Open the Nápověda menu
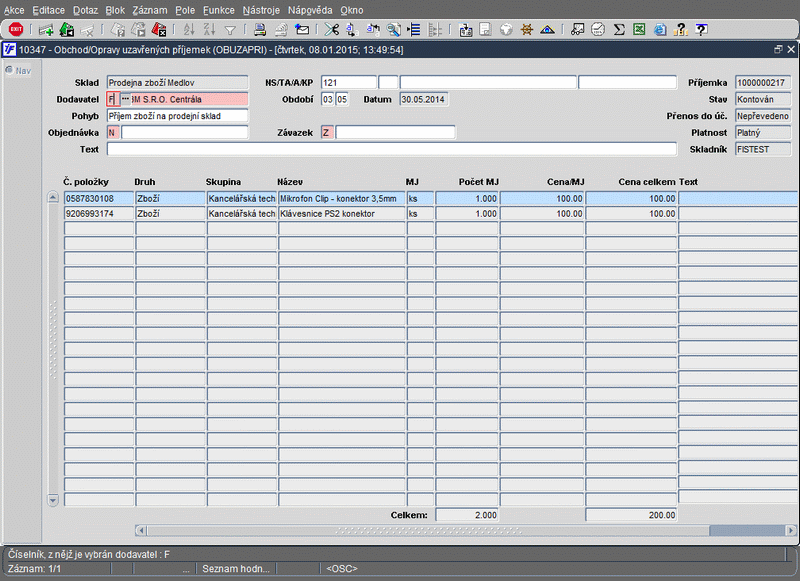 (x=310, y=10)
